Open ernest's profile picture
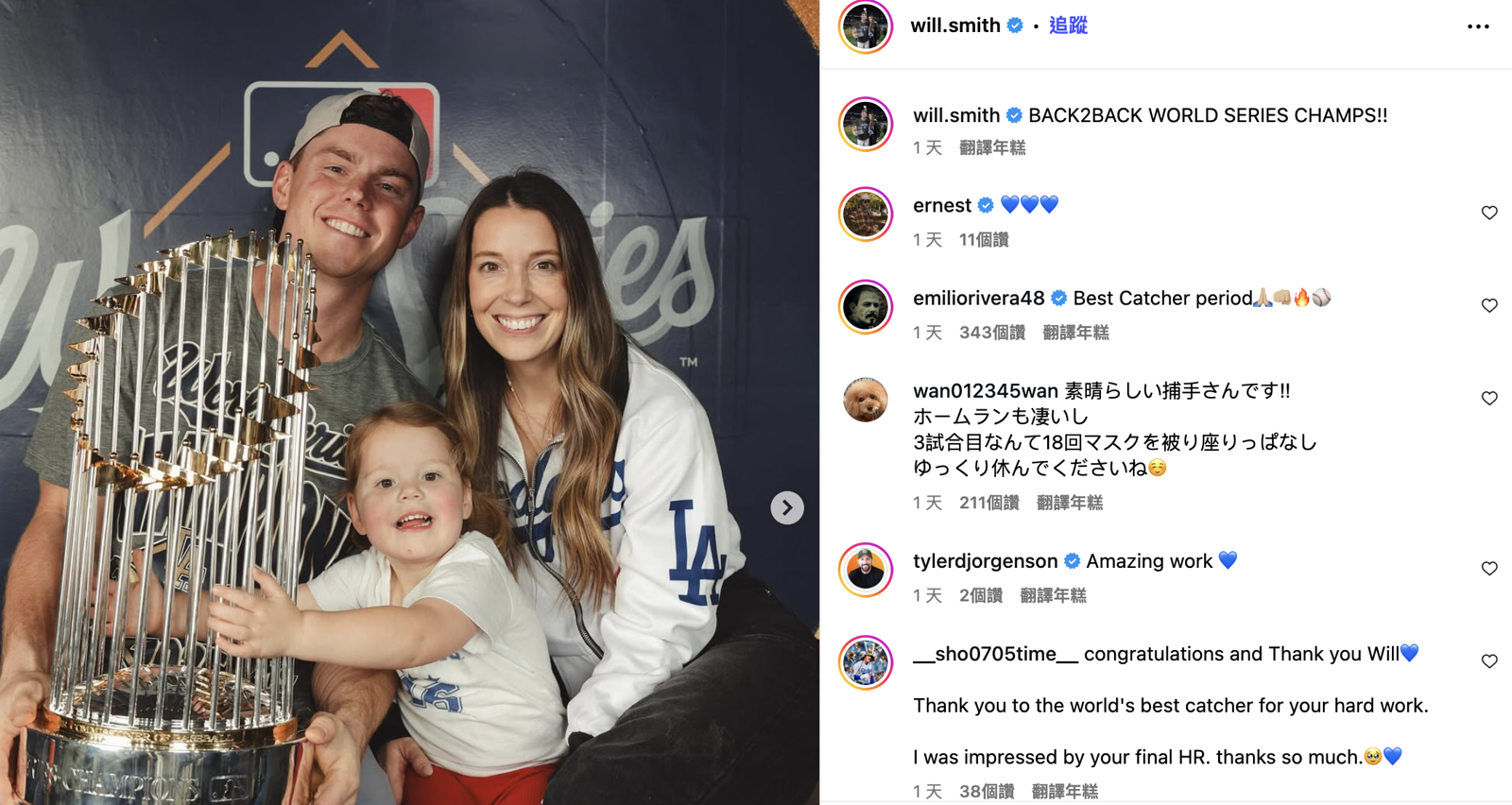1512x805 pixels. [865, 214]
